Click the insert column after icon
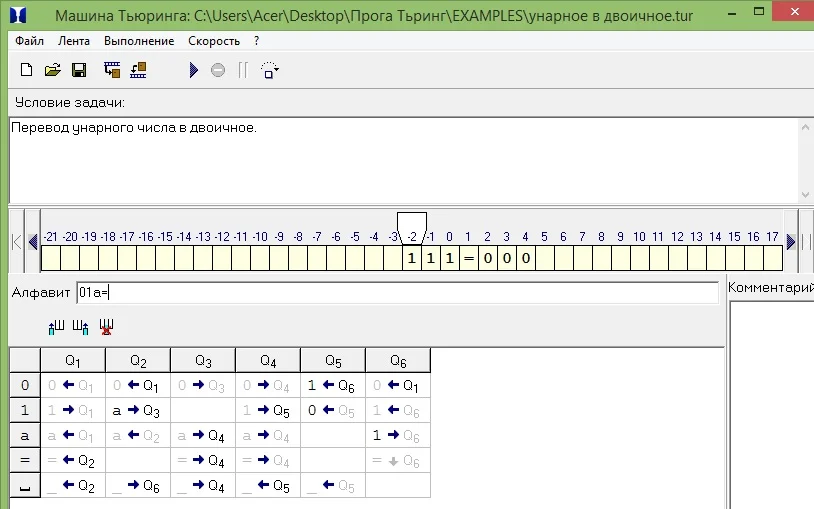Viewport: 814px width, 509px height. pos(80,327)
